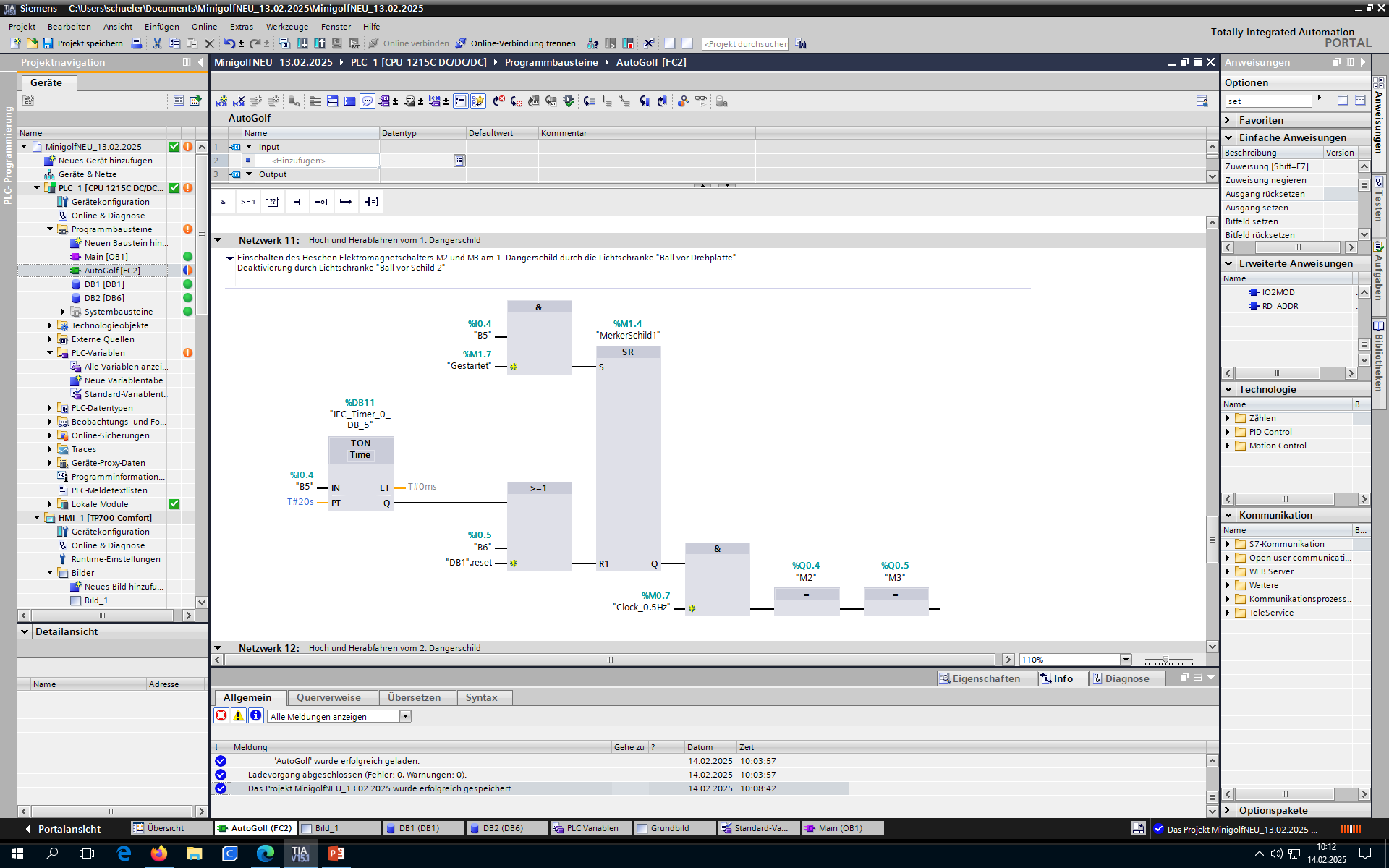Screen dimensions: 1389x868
Task: Adjust the editor zoom slider
Action: pos(1165,660)
